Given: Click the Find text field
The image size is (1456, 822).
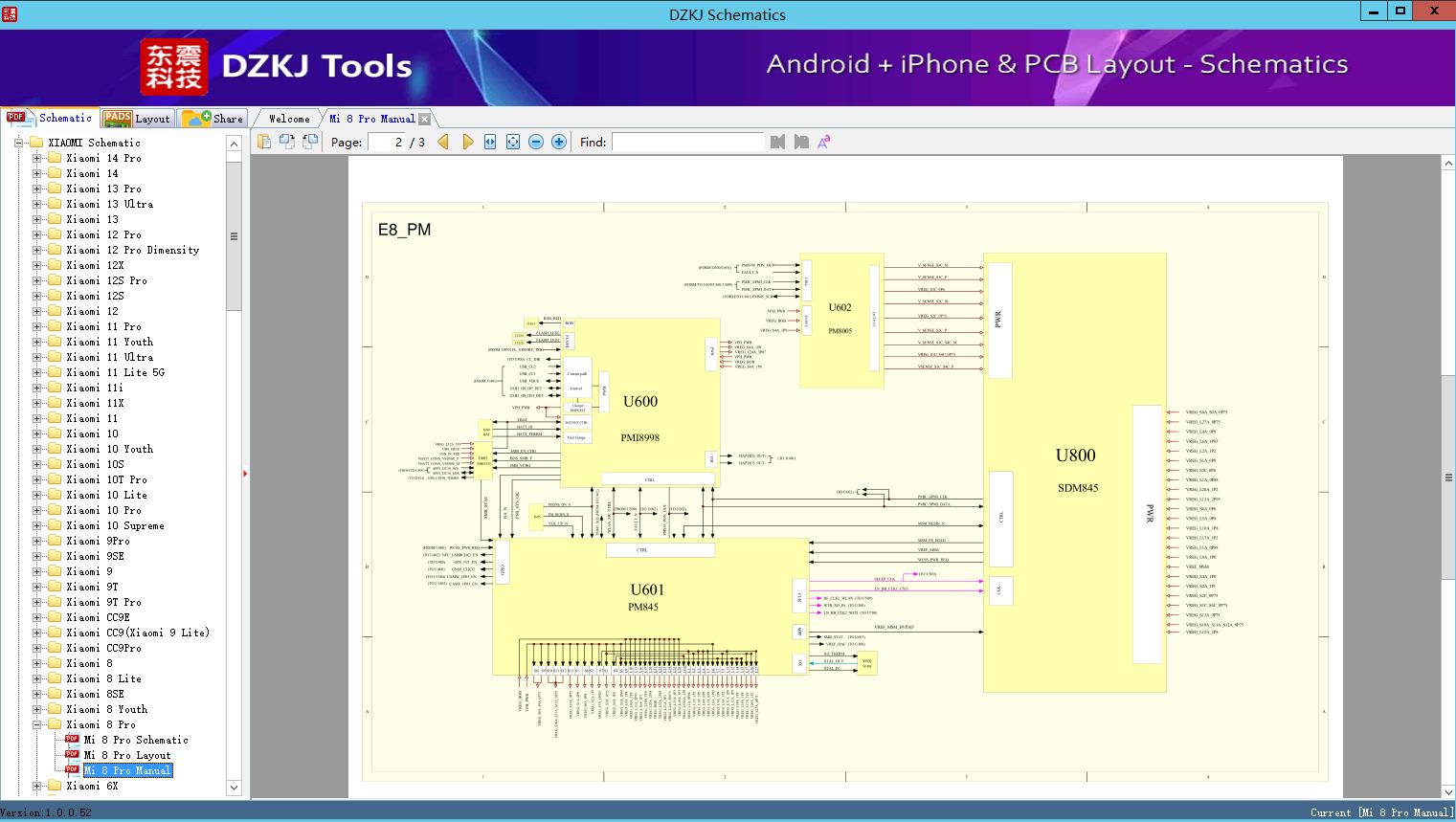Looking at the screenshot, I should click(687, 142).
